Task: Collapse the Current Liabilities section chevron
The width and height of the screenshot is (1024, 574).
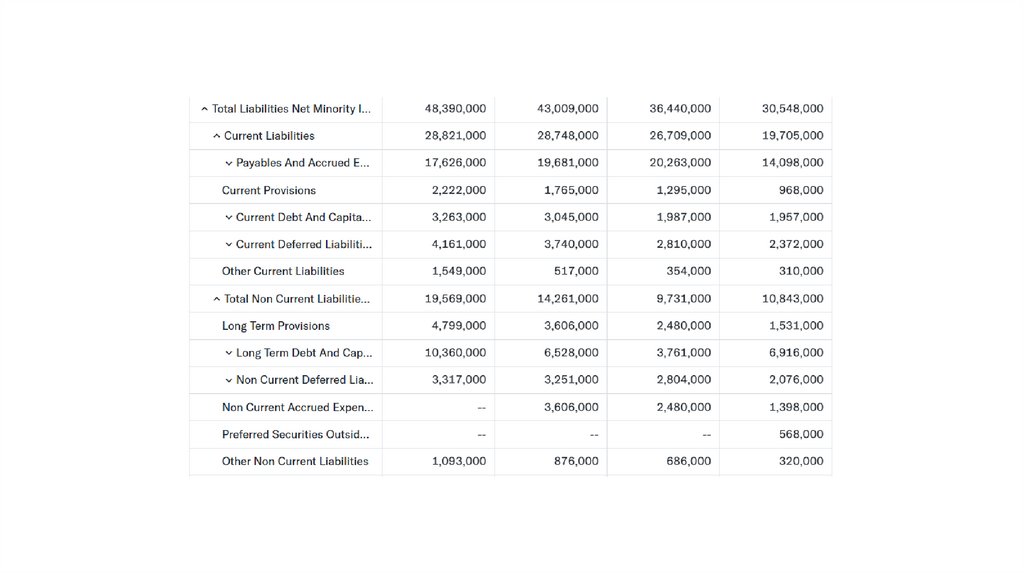Action: pyautogui.click(x=217, y=136)
